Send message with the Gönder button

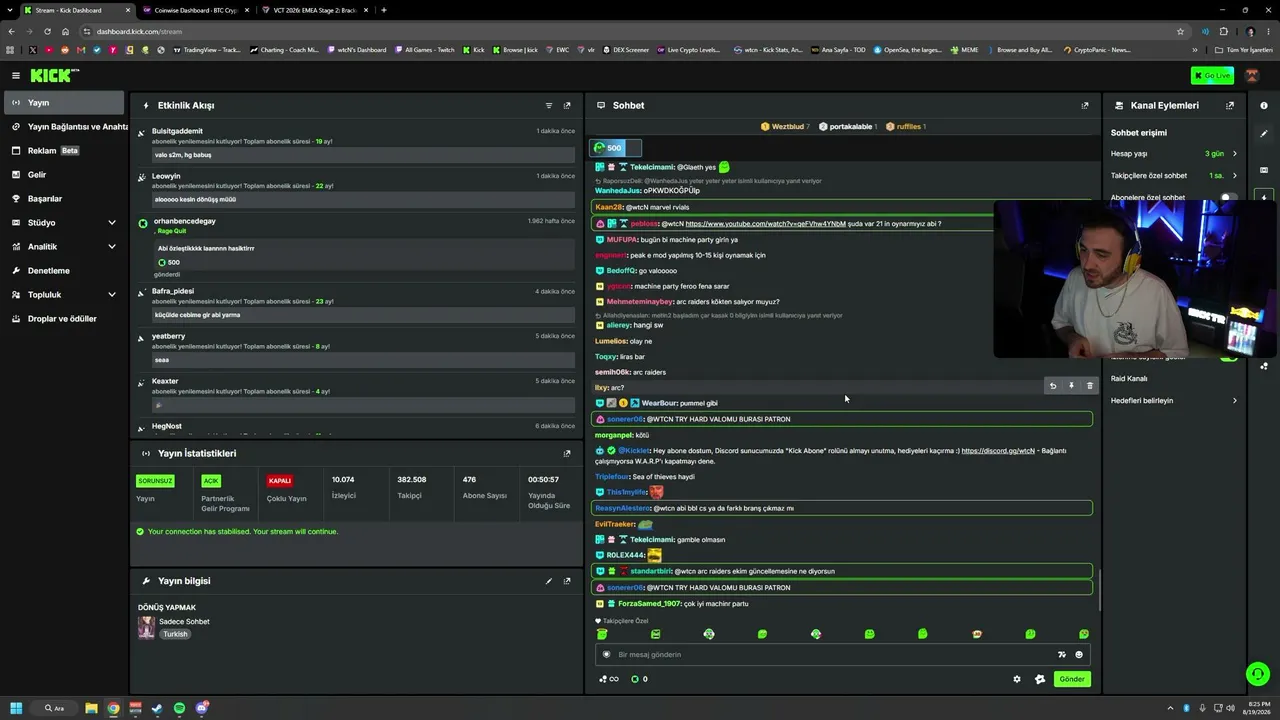[x=1072, y=679]
